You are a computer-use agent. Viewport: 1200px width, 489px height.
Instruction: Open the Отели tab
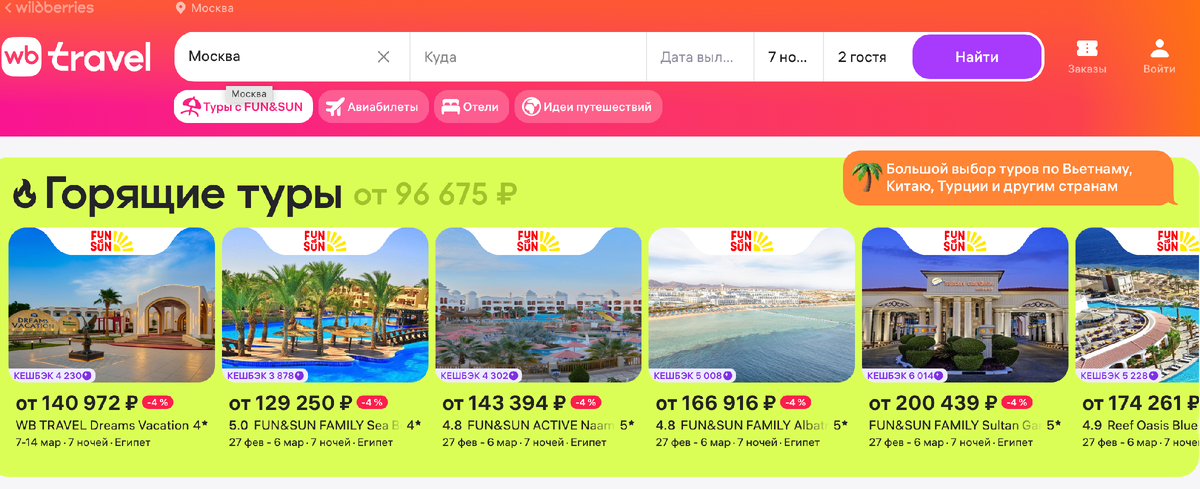tap(471, 107)
